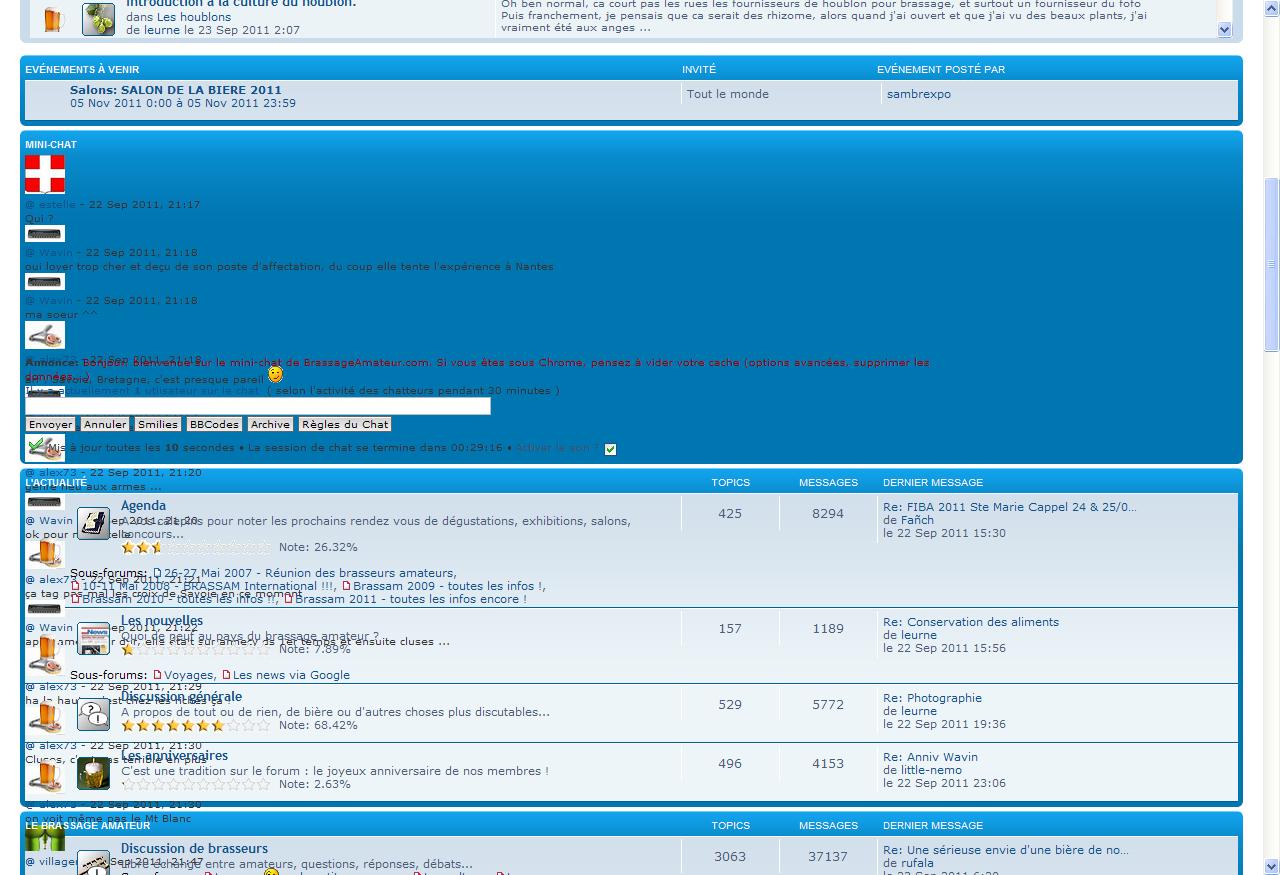1280x875 pixels.
Task: Click Wavin's avatar above the 'oui loyer trop cher' message
Action: 45,234
